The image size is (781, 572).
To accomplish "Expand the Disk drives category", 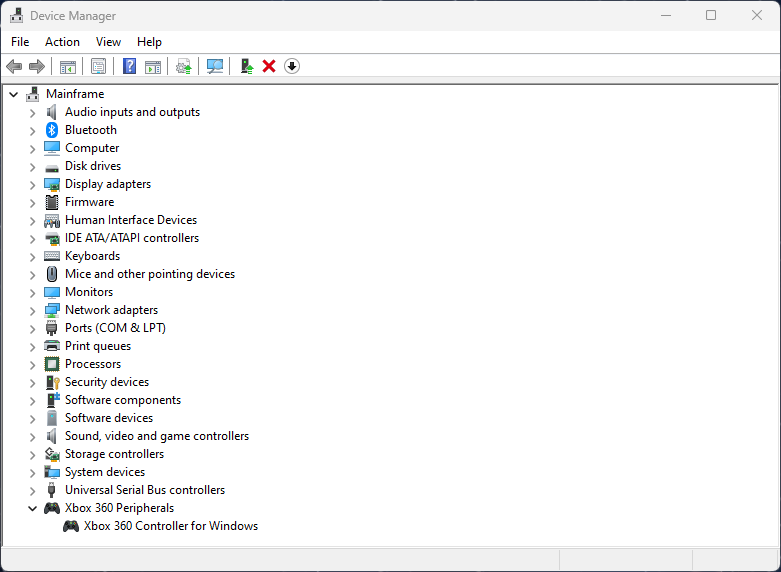I will coord(32,167).
